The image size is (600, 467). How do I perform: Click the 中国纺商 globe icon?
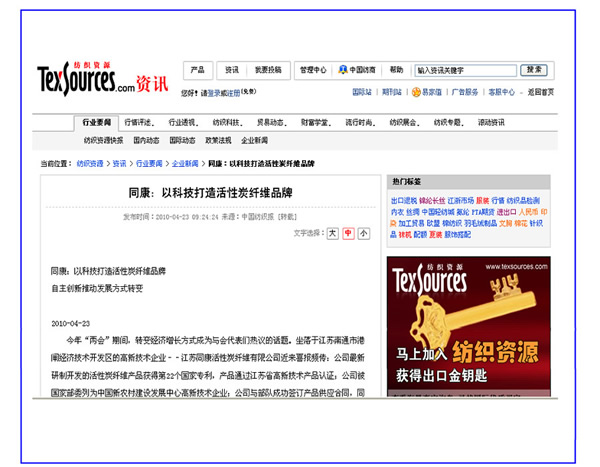(x=342, y=70)
